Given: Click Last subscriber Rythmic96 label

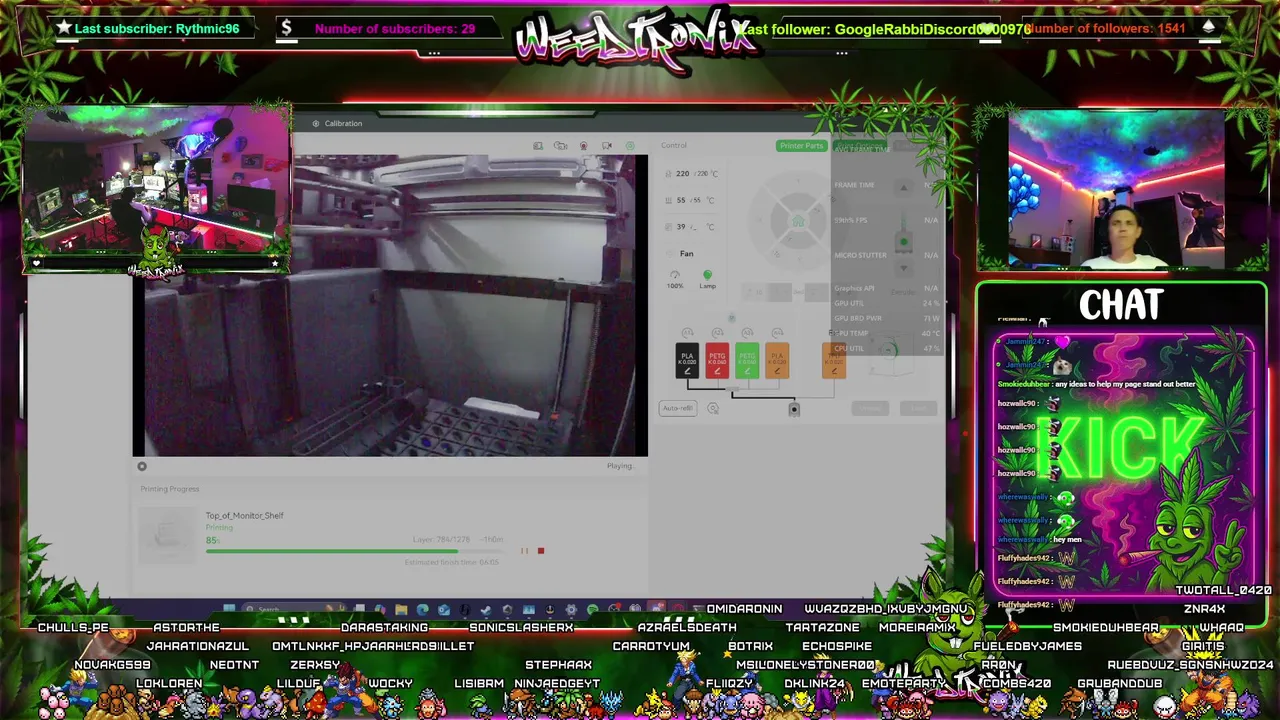Looking at the screenshot, I should (x=157, y=29).
